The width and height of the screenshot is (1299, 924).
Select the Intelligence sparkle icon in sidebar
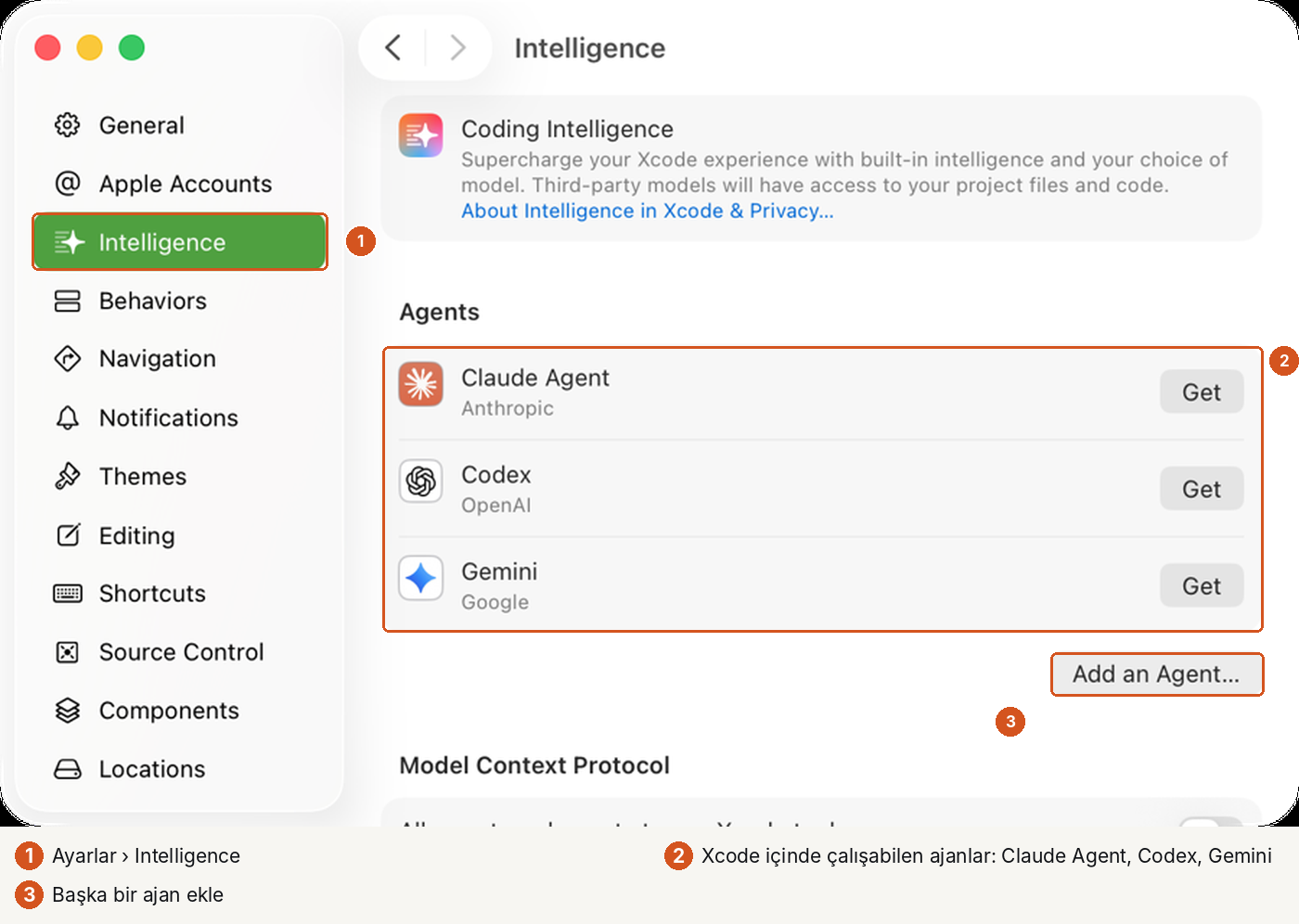click(x=69, y=242)
